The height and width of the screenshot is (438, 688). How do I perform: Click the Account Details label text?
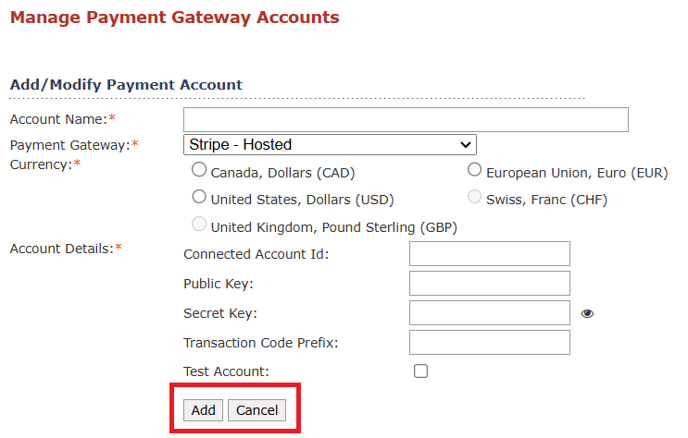point(62,248)
